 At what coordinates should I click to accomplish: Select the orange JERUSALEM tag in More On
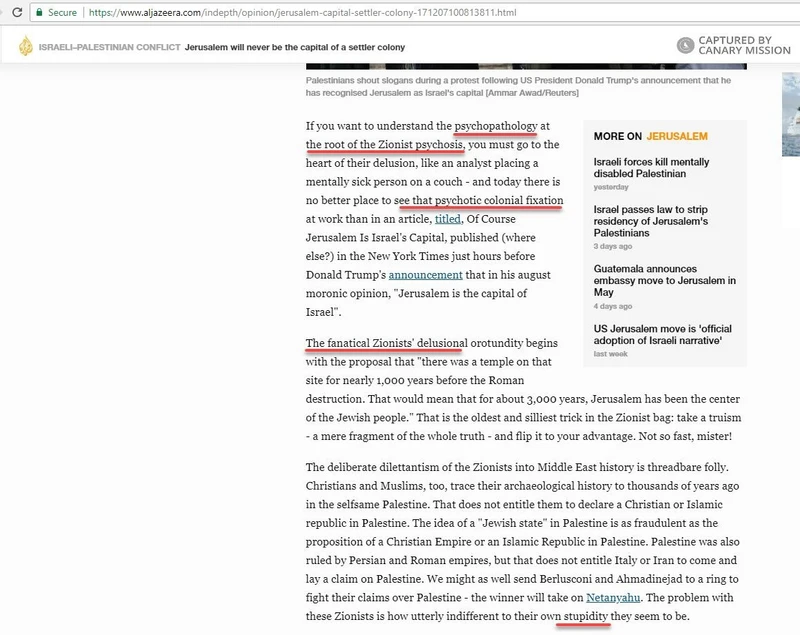[677, 136]
